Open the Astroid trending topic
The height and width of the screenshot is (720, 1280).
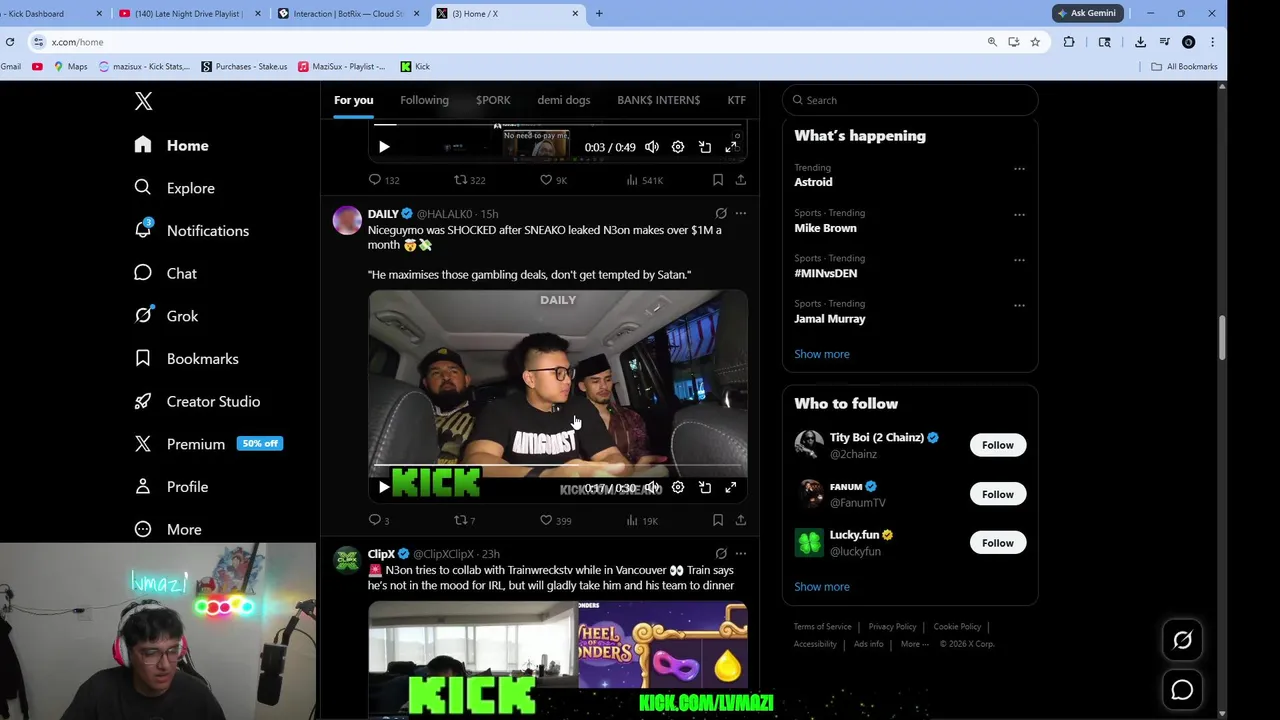point(813,182)
